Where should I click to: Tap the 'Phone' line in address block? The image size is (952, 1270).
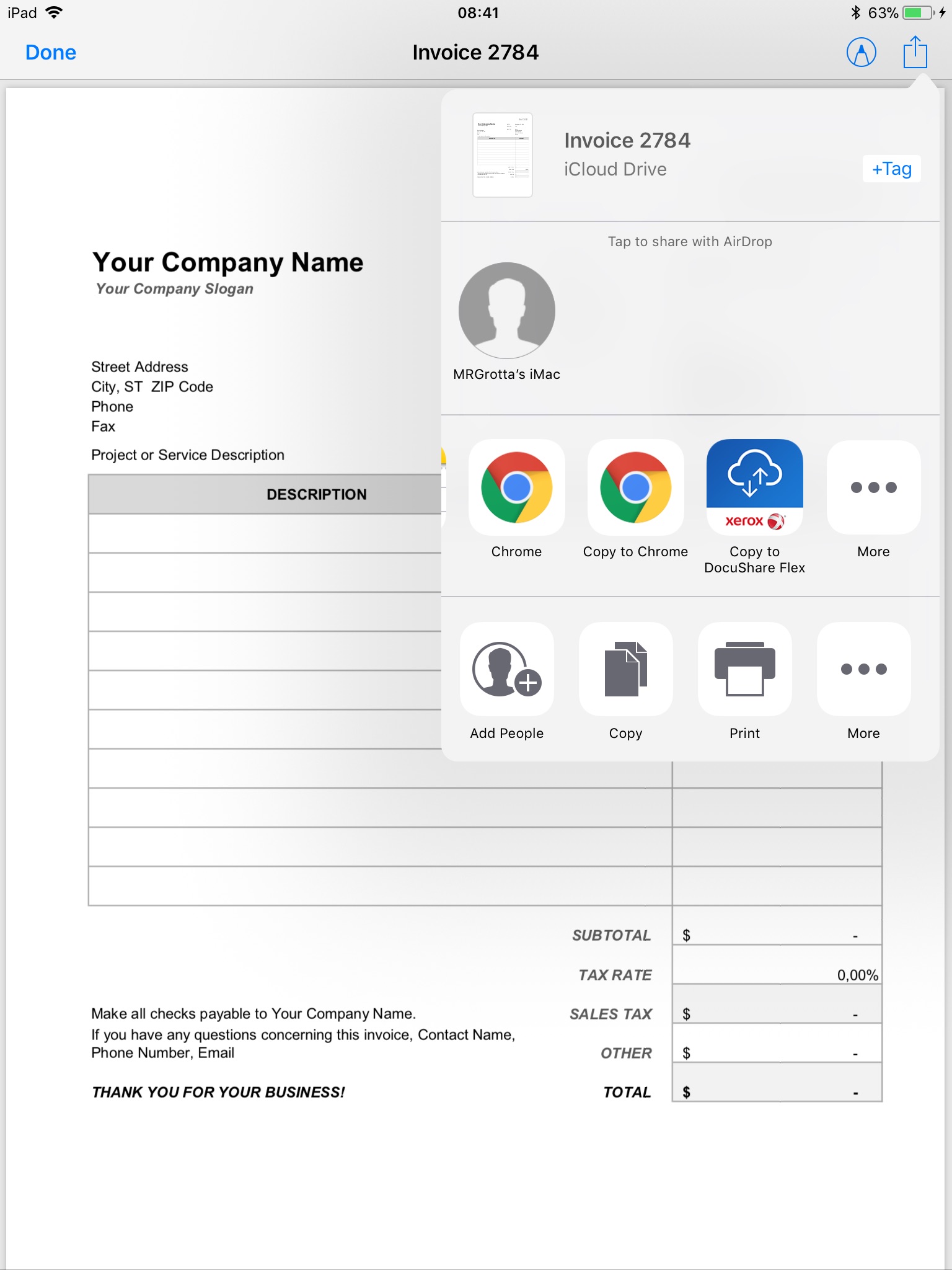(x=112, y=407)
